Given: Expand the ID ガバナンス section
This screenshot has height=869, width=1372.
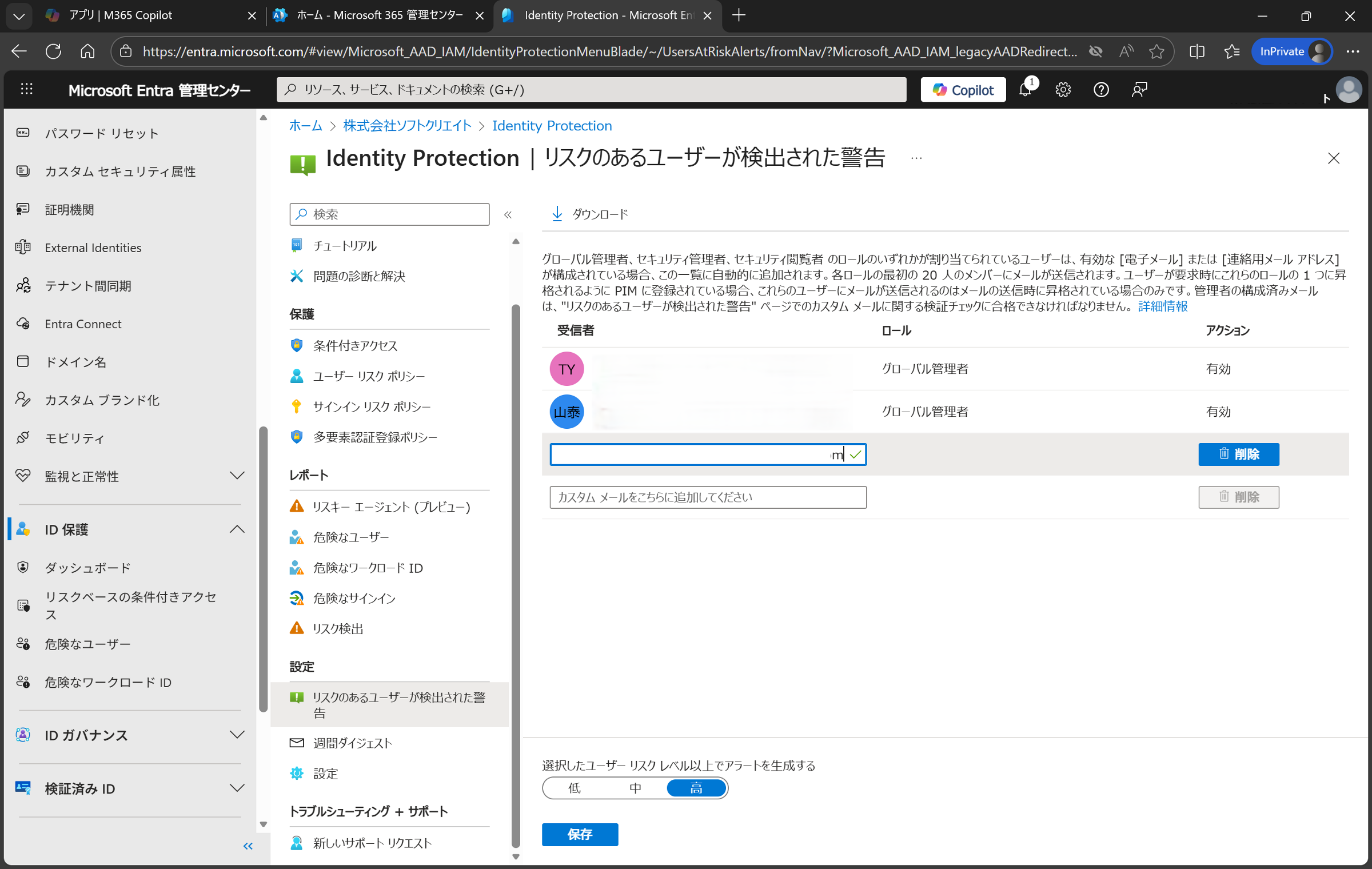Looking at the screenshot, I should pyautogui.click(x=237, y=735).
